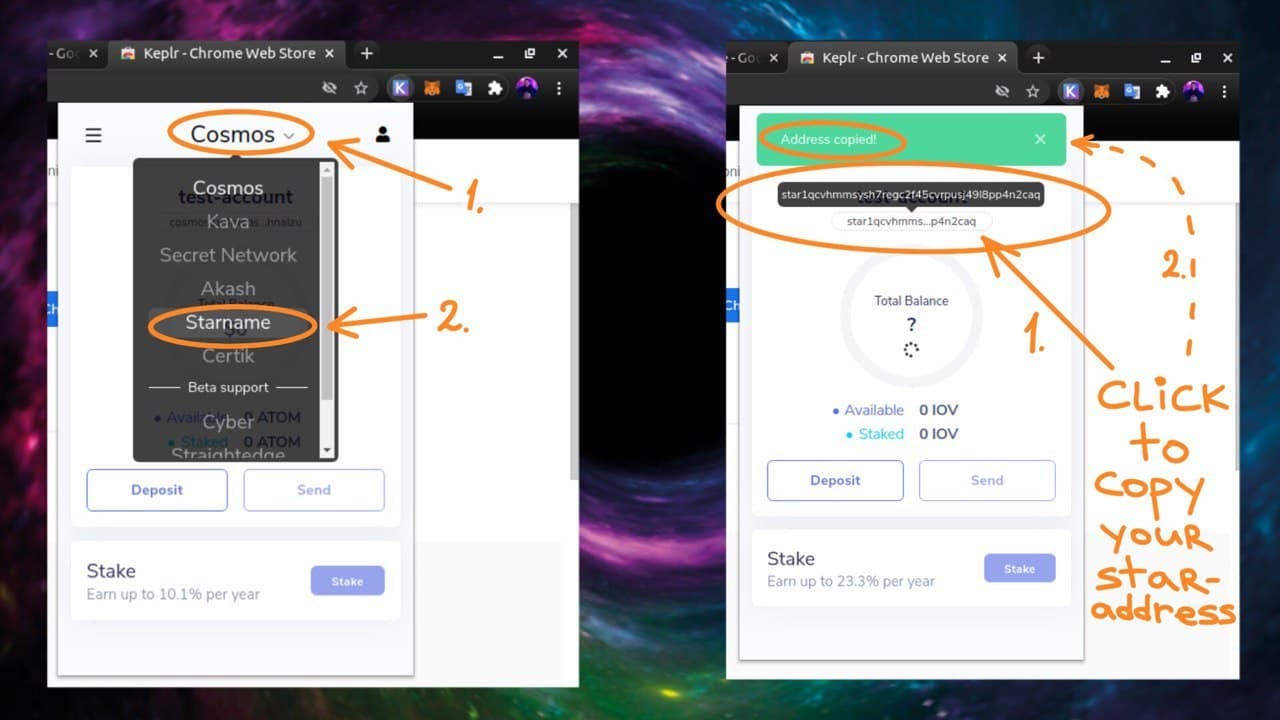This screenshot has width=1280, height=720.
Task: Switch to Keplr Chrome Web Store tab, right window
Action: (x=905, y=57)
